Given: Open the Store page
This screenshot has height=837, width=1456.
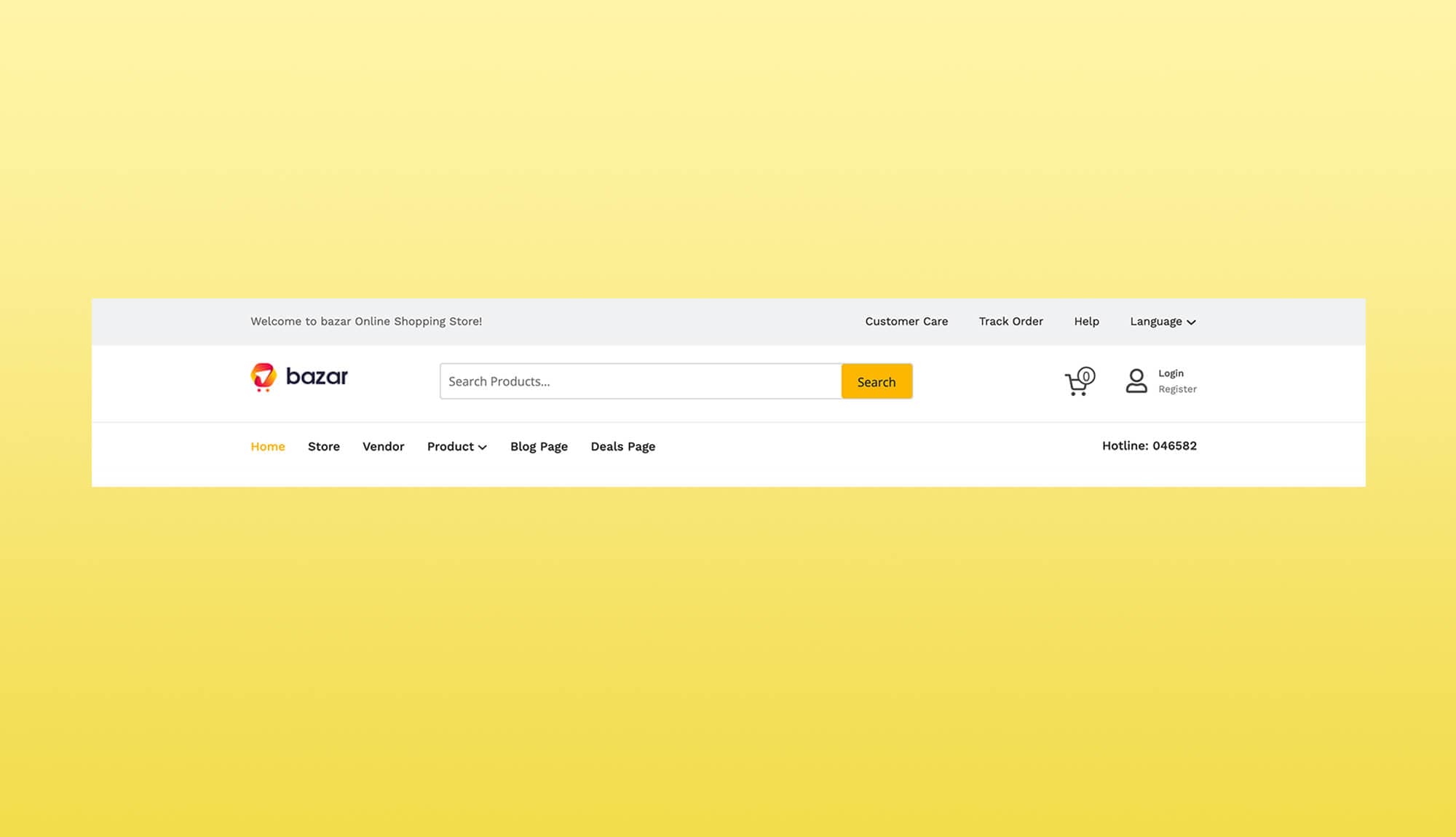Looking at the screenshot, I should pos(323,446).
